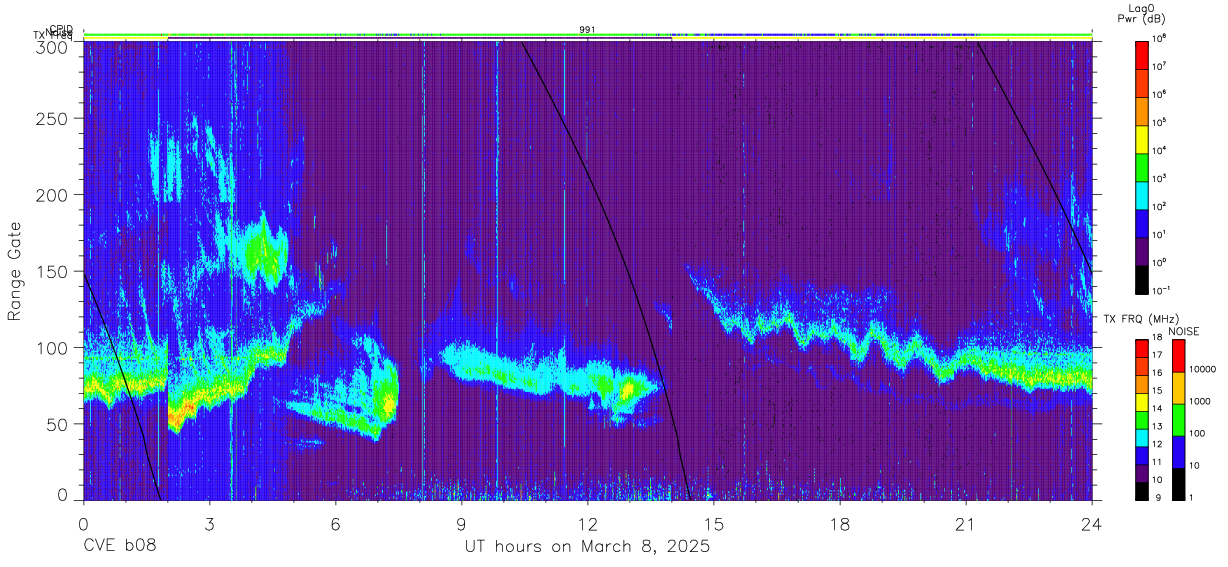Click y-axis tick label "150"
This screenshot has height=567, width=1228.
[x=54, y=272]
